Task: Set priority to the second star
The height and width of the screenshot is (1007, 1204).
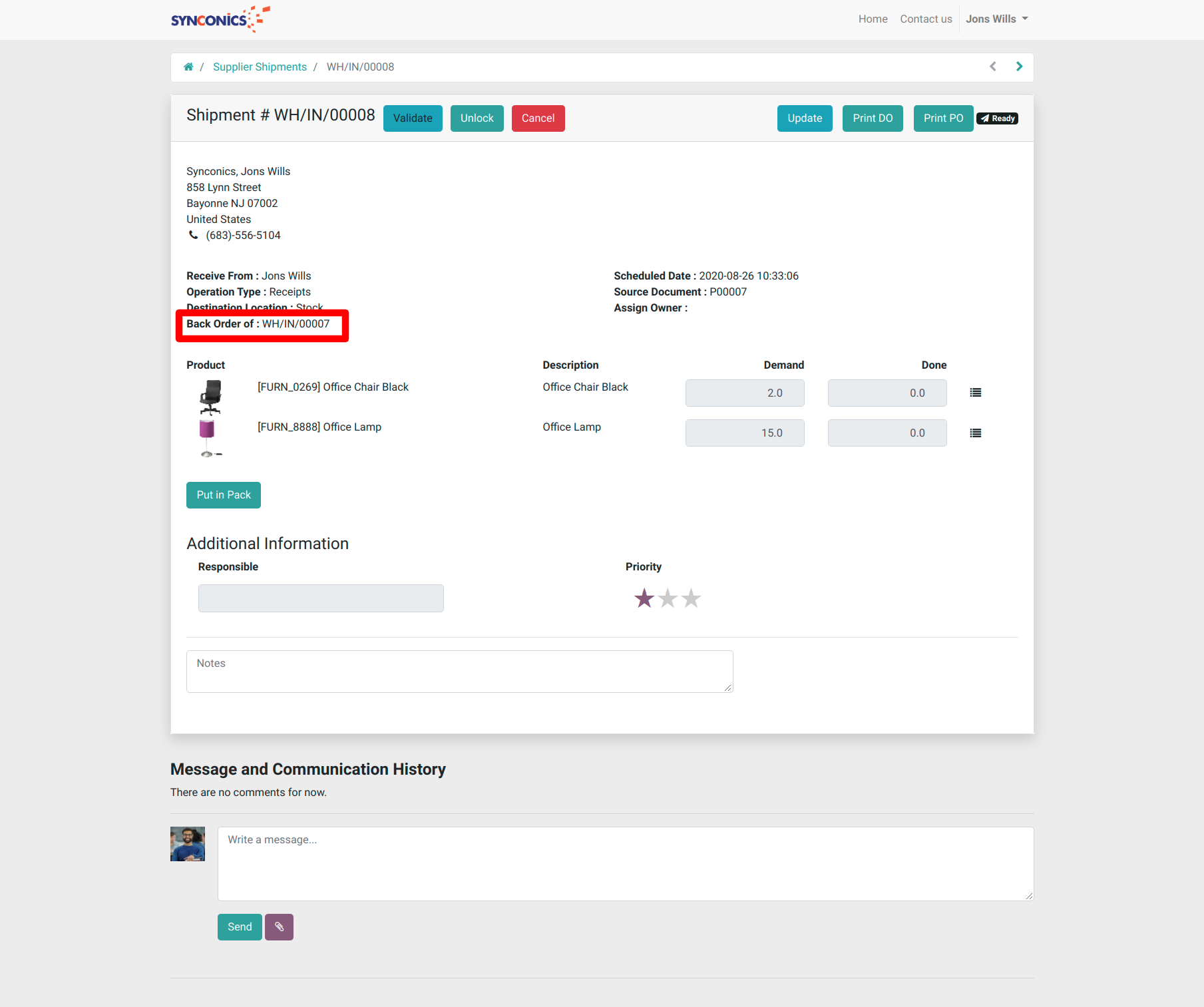Action: tap(668, 598)
